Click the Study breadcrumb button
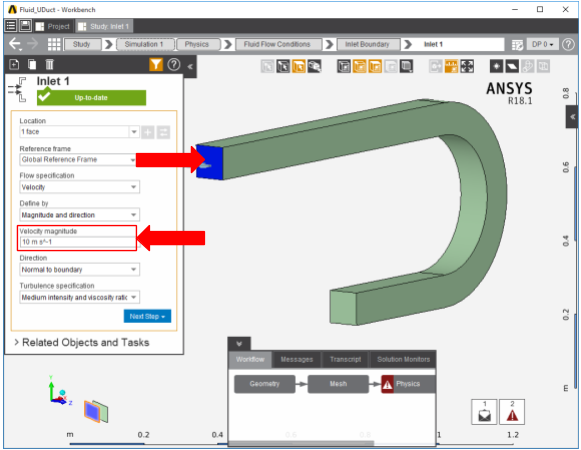 coord(82,44)
